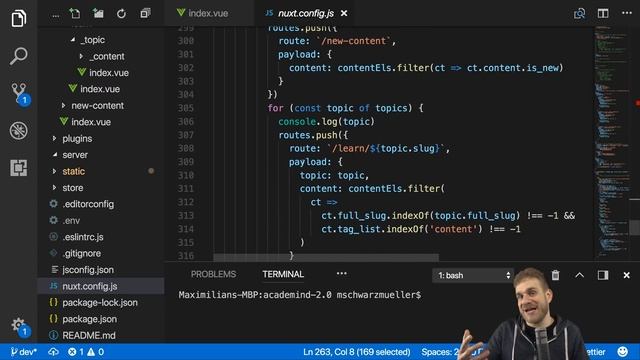Viewport: 640px width, 360px height.
Task: Open panel overflow ellipsis next to TERMINAL
Action: coord(342,274)
